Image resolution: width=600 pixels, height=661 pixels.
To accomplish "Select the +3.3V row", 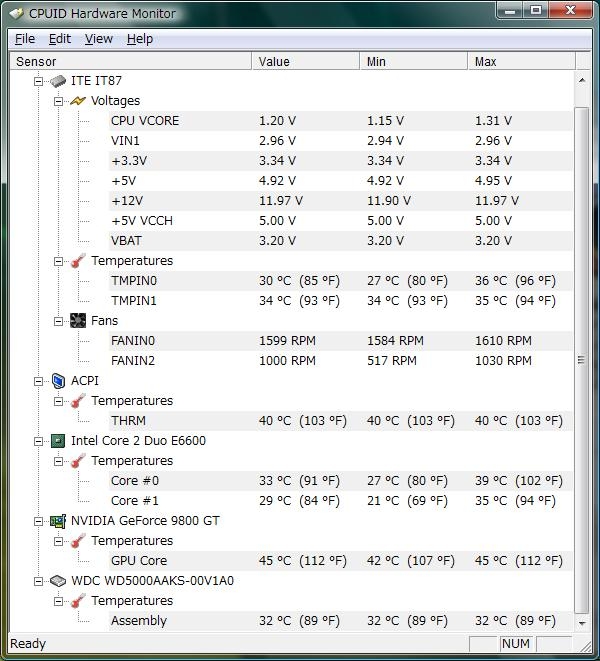I will click(341, 161).
